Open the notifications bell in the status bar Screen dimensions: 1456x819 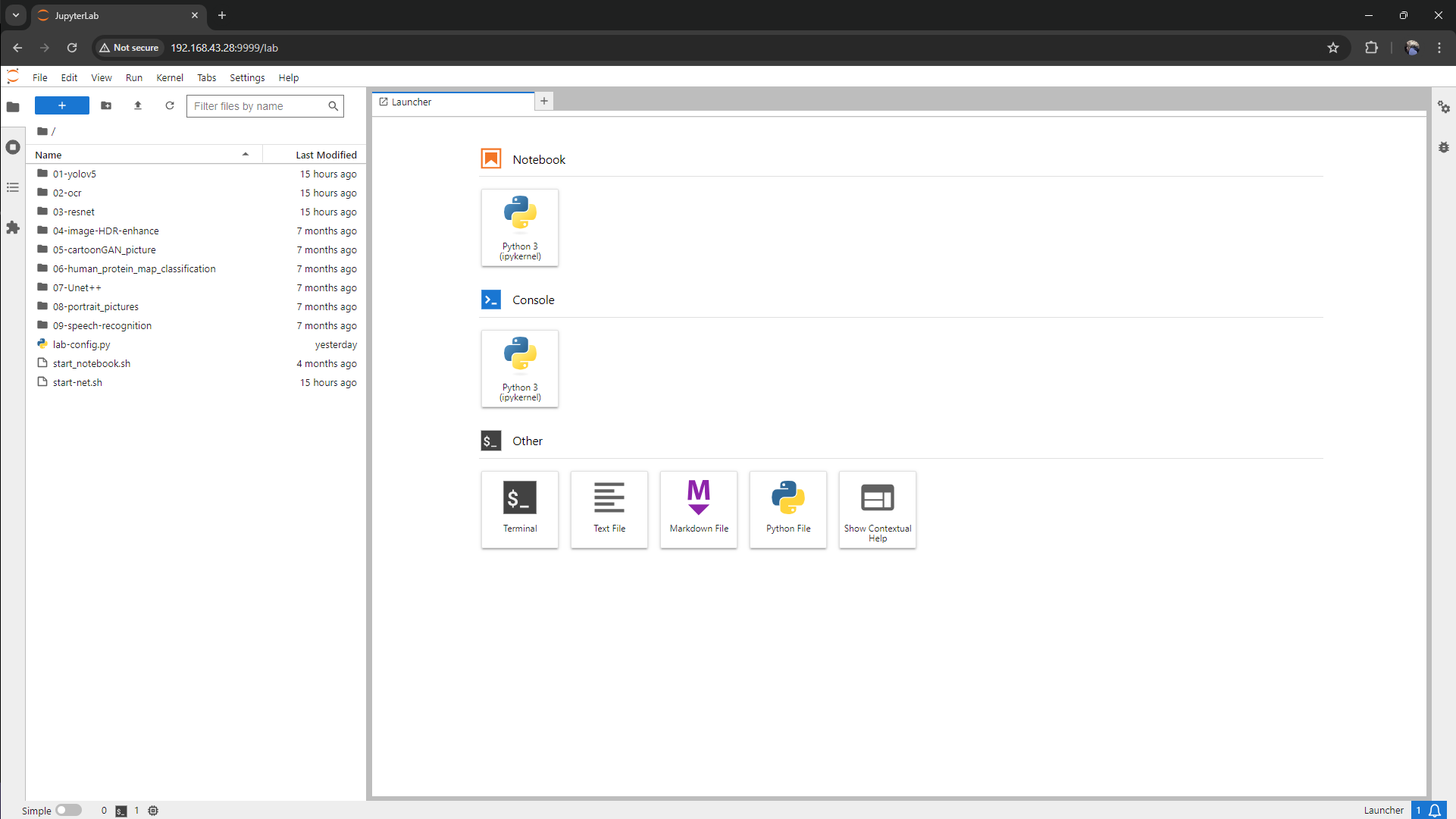[1435, 810]
